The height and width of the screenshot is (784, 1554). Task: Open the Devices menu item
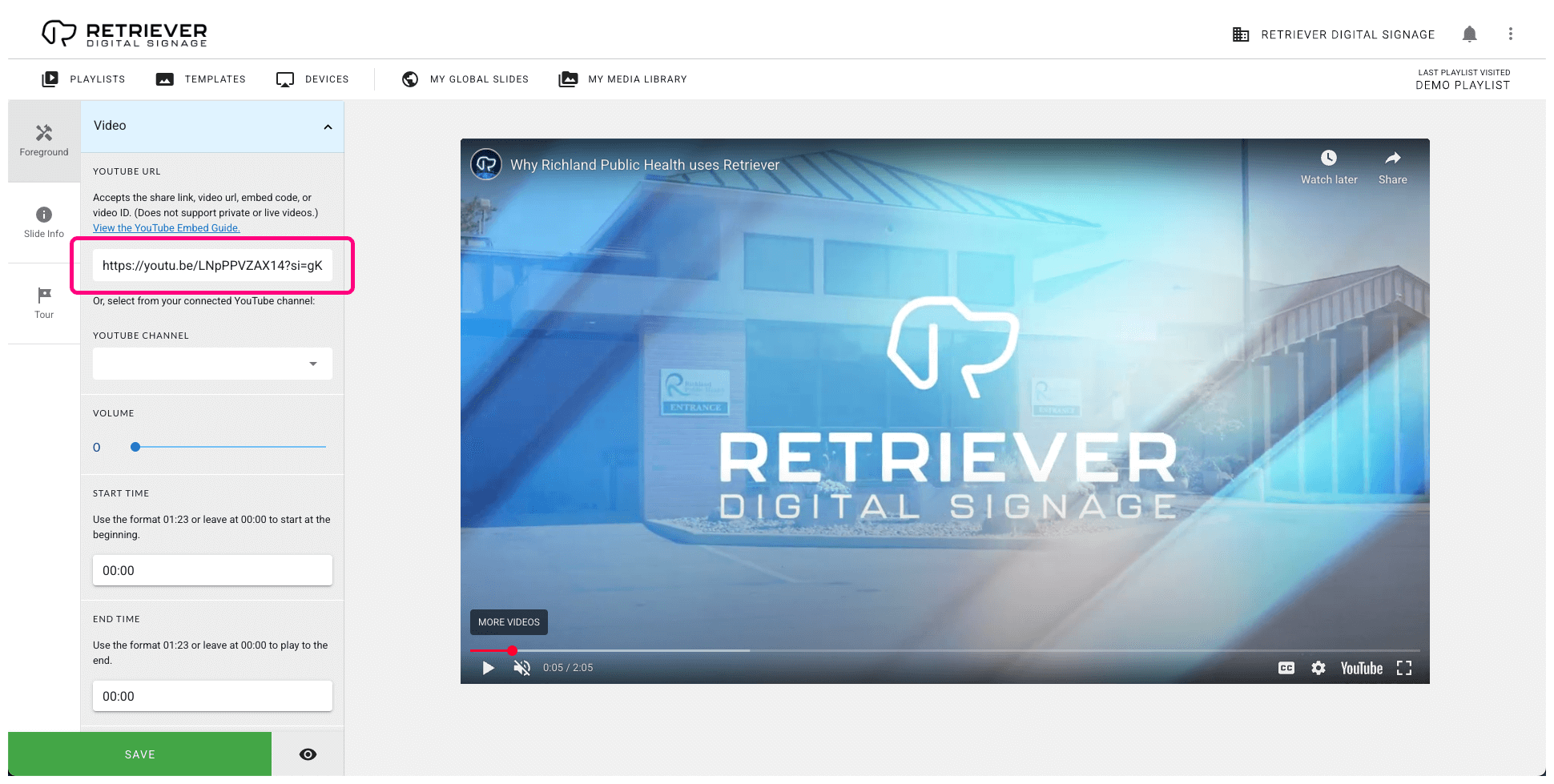[312, 79]
